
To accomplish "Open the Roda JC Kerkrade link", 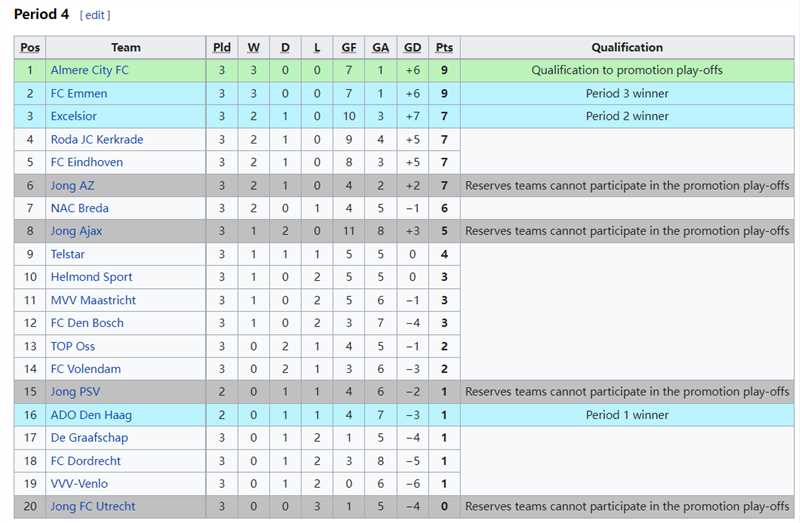I will click(97, 139).
